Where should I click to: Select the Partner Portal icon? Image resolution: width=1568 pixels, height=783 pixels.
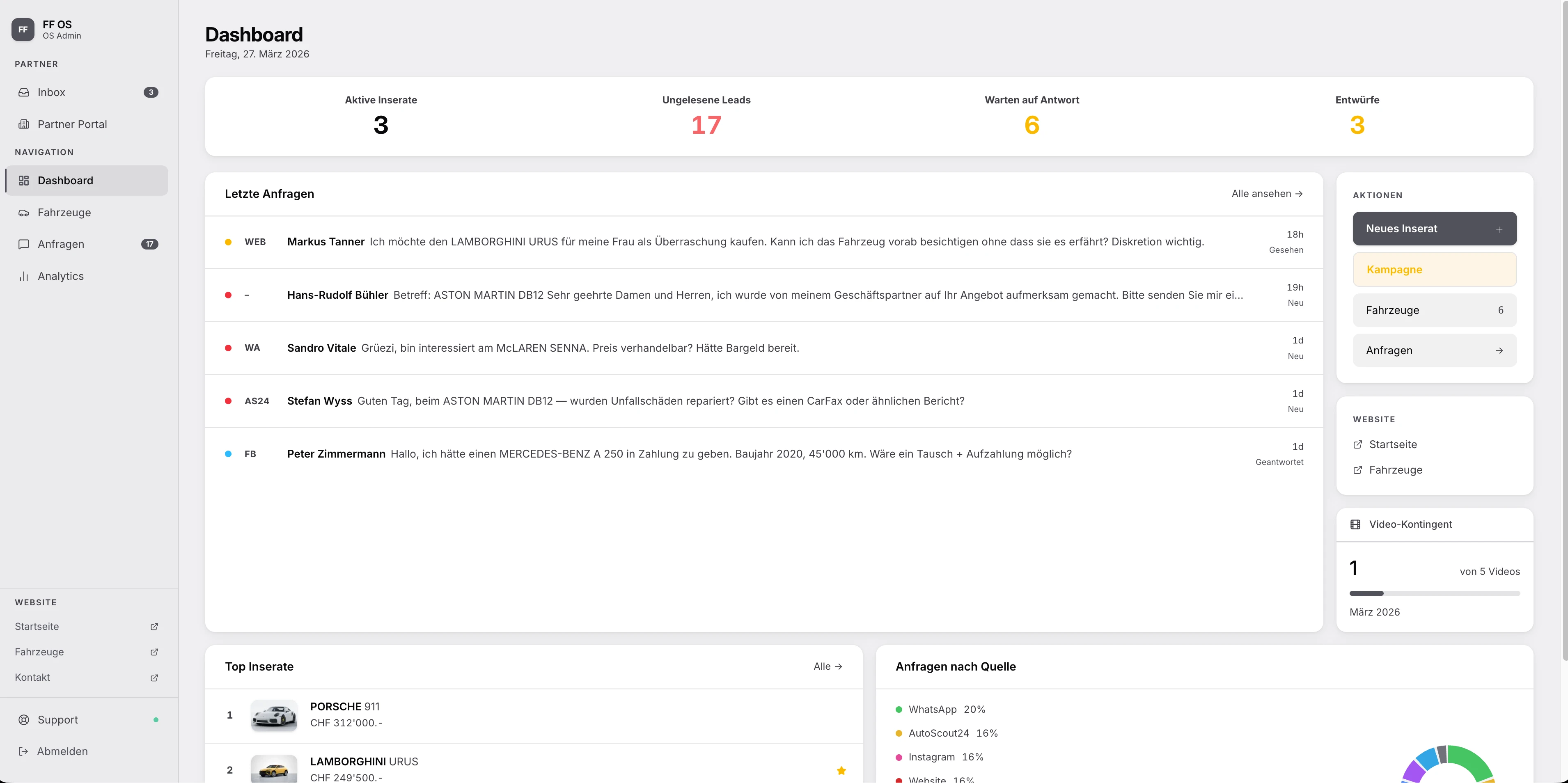click(23, 124)
